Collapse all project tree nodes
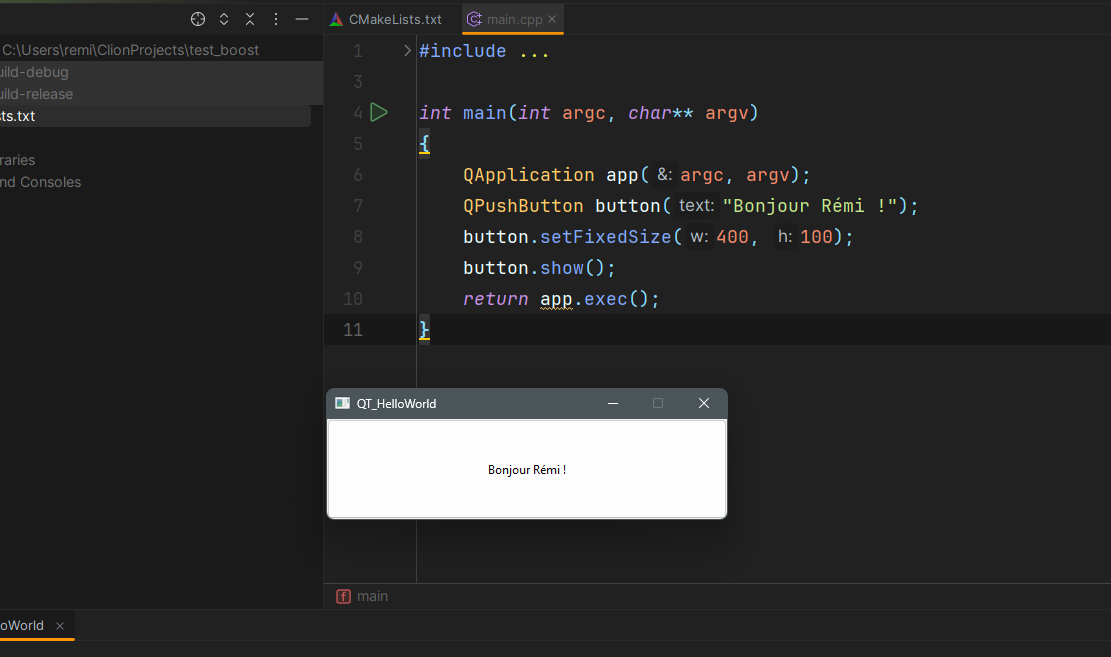The width and height of the screenshot is (1111, 657). 250,19
